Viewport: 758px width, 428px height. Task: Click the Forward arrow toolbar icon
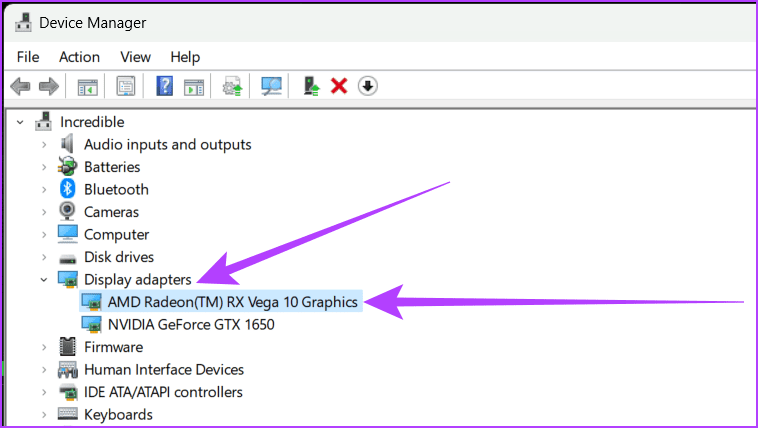click(x=49, y=87)
